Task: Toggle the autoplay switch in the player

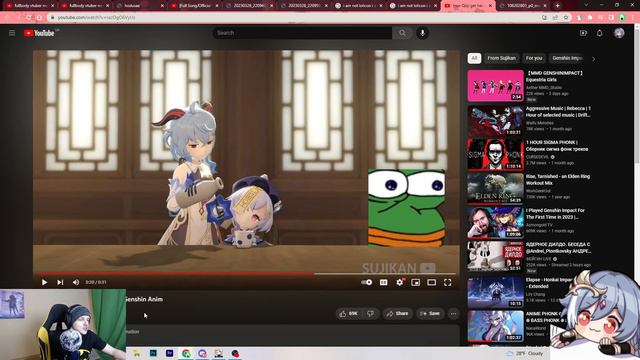Action: tap(367, 282)
